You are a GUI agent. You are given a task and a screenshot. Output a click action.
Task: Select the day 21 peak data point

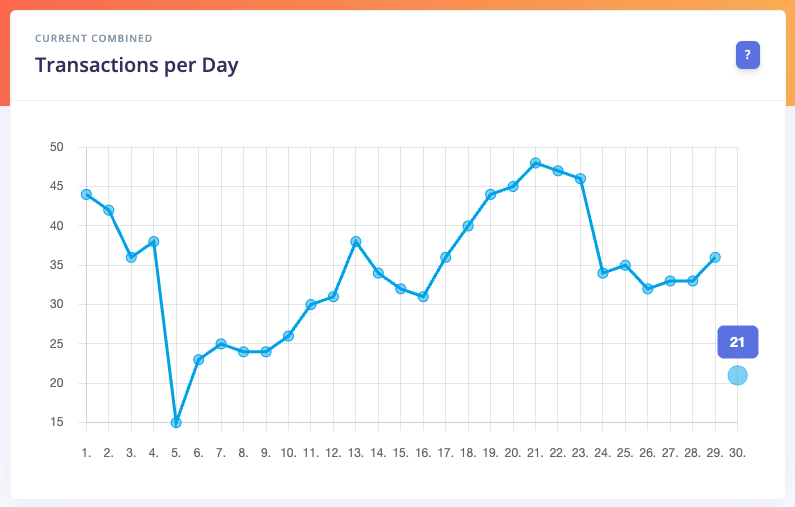(536, 163)
